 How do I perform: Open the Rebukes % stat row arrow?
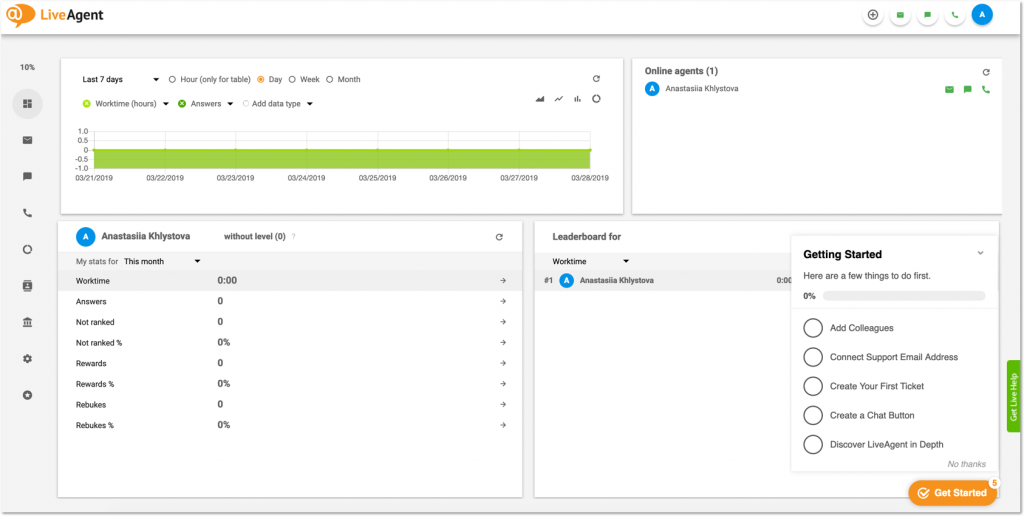[503, 425]
